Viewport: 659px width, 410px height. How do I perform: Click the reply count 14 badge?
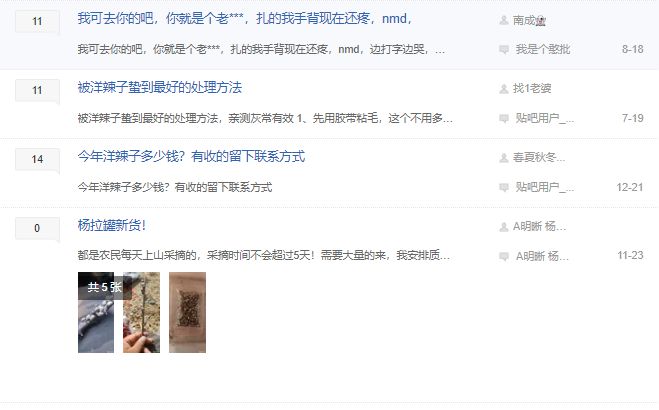click(37, 160)
